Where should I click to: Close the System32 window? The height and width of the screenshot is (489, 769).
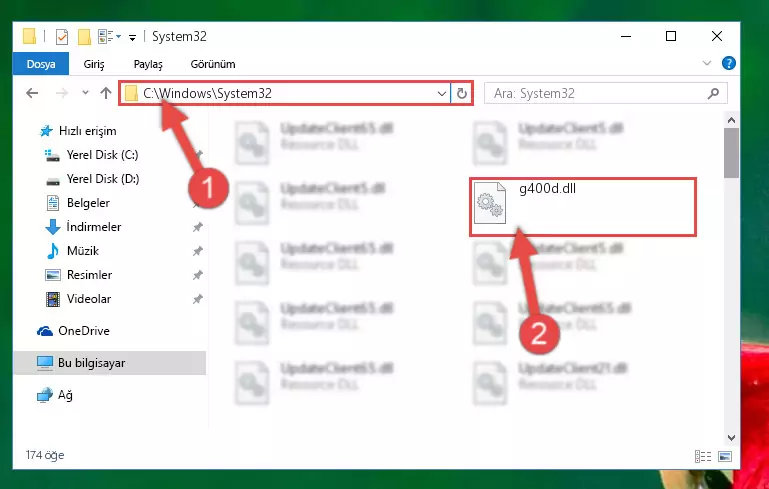[717, 36]
